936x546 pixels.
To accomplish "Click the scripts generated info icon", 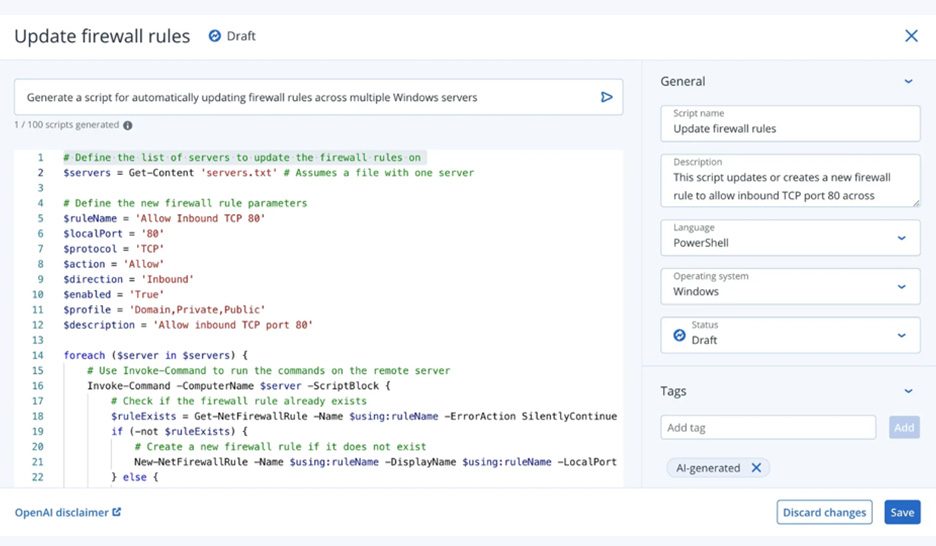I will click(128, 125).
